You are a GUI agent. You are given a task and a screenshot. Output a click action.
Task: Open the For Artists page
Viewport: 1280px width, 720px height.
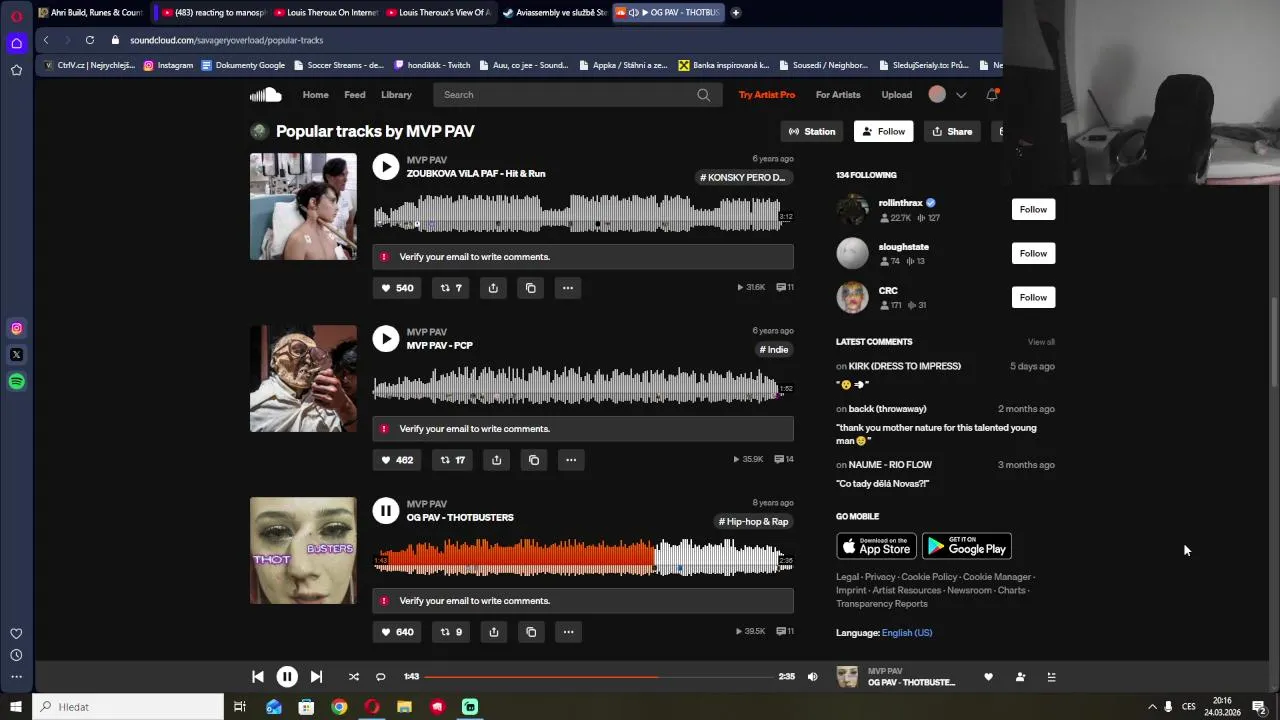(x=838, y=95)
